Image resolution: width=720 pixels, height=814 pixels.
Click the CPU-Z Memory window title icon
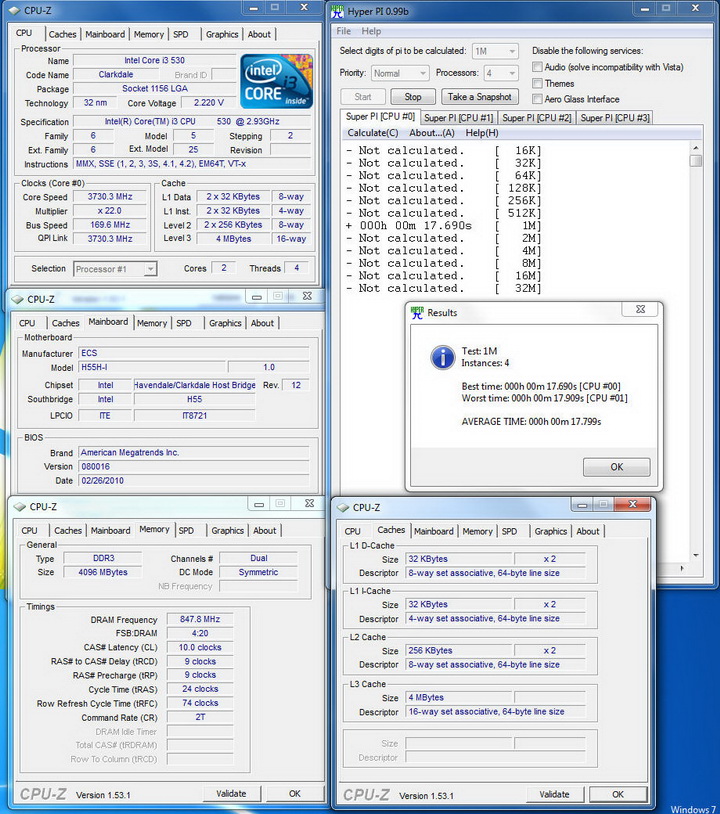coord(20,507)
